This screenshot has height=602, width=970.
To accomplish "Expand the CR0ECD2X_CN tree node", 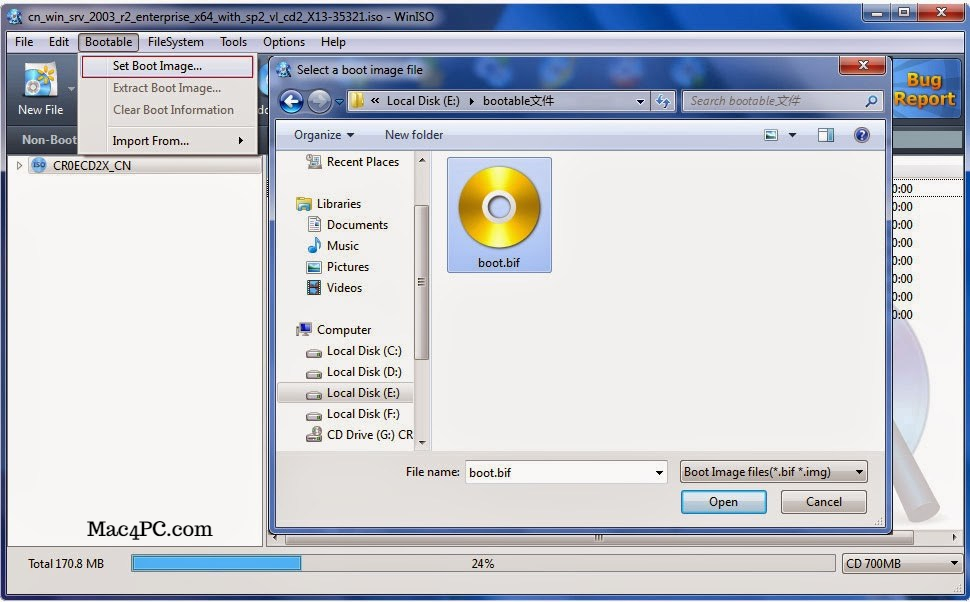I will [19, 165].
